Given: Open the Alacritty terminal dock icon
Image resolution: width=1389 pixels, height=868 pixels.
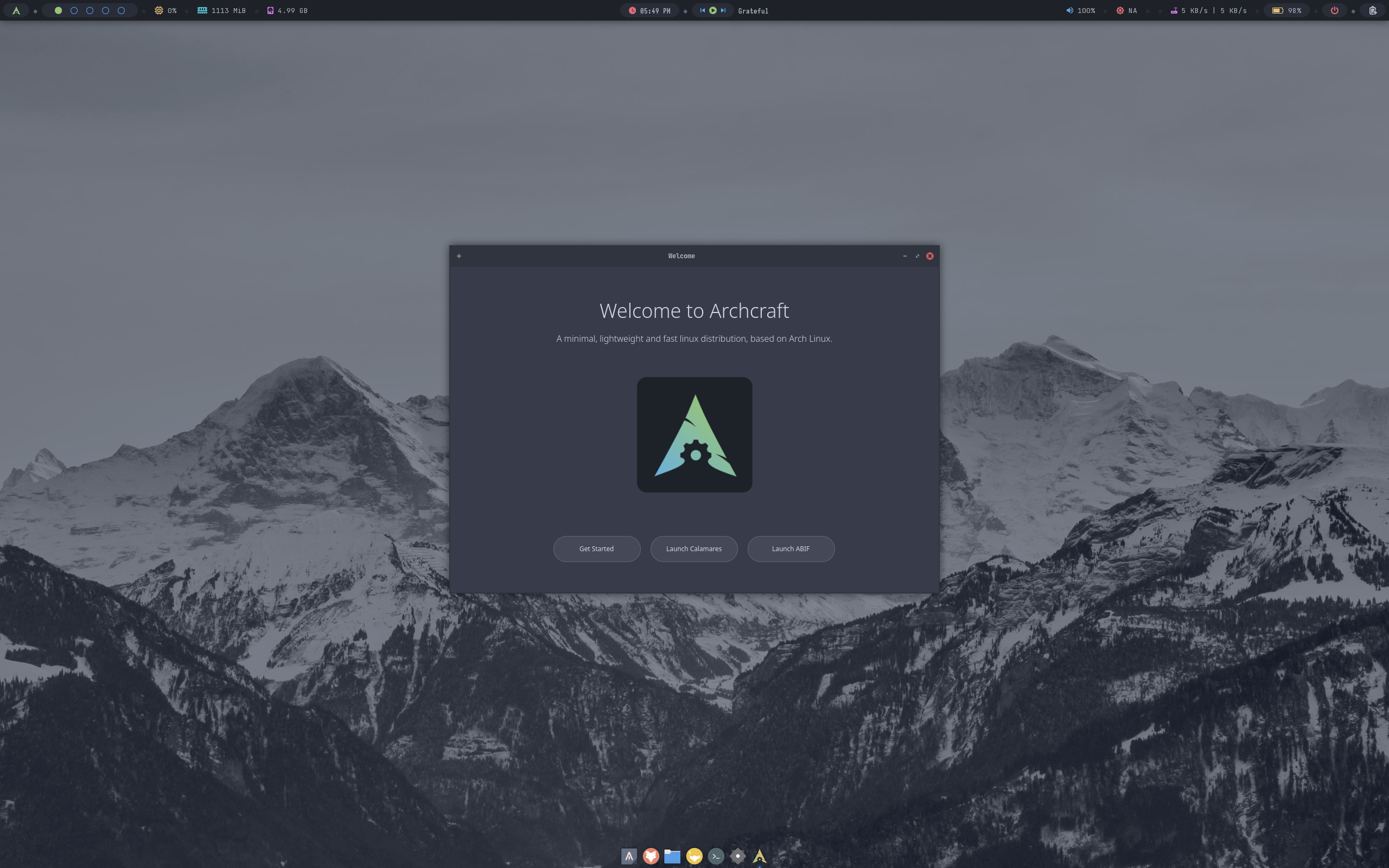Looking at the screenshot, I should [x=629, y=857].
